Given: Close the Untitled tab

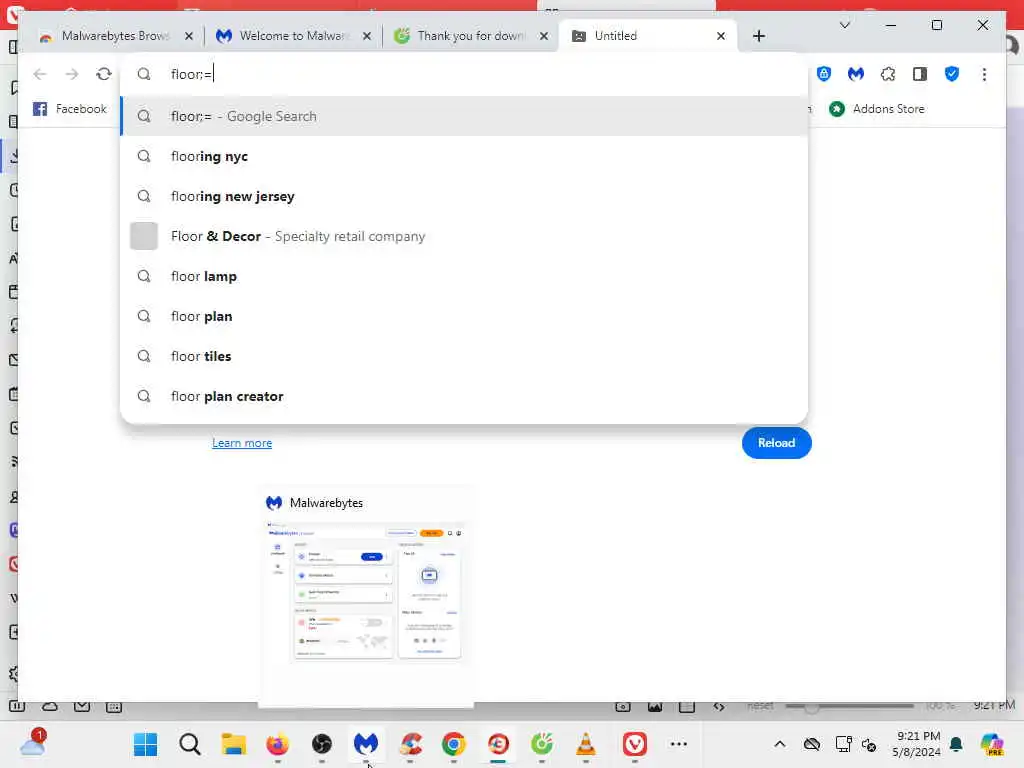Looking at the screenshot, I should coord(720,36).
